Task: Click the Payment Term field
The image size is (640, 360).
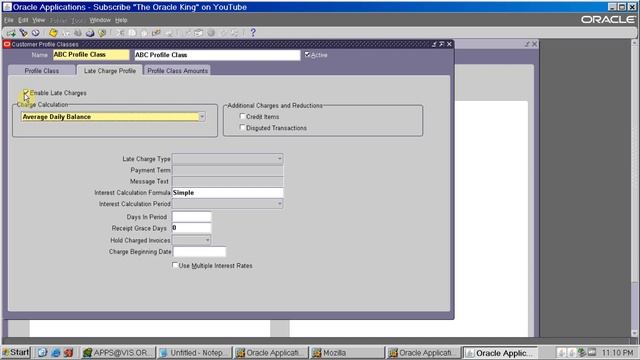Action: [x=227, y=170]
